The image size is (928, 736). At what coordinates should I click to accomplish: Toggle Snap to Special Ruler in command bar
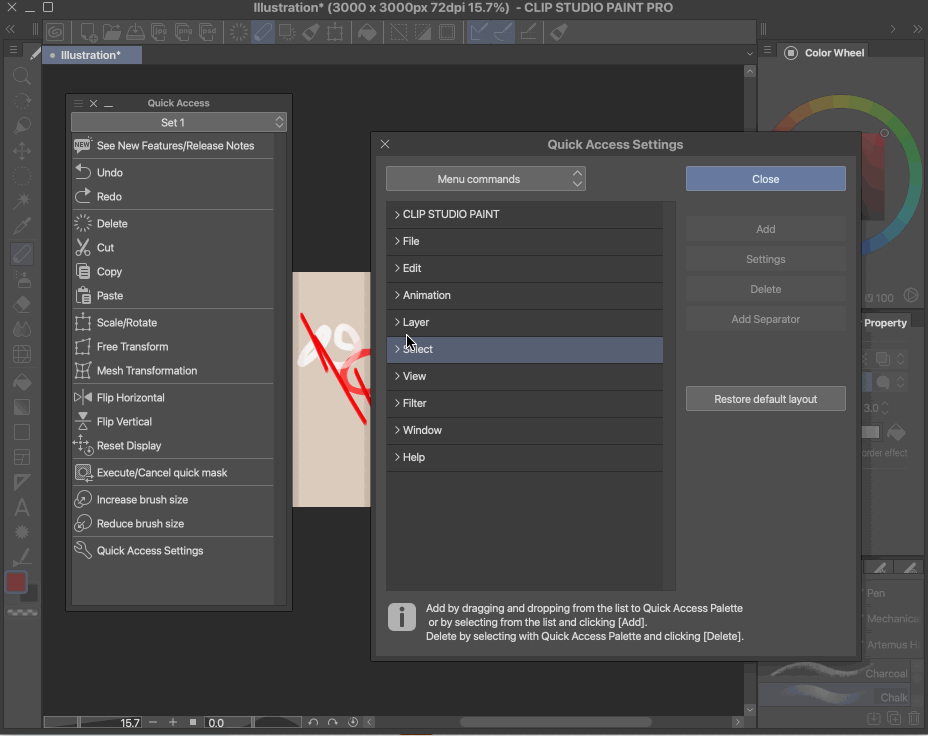[504, 31]
